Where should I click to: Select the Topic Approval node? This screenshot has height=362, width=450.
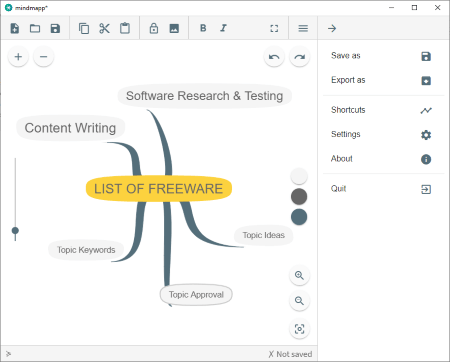tap(196, 295)
